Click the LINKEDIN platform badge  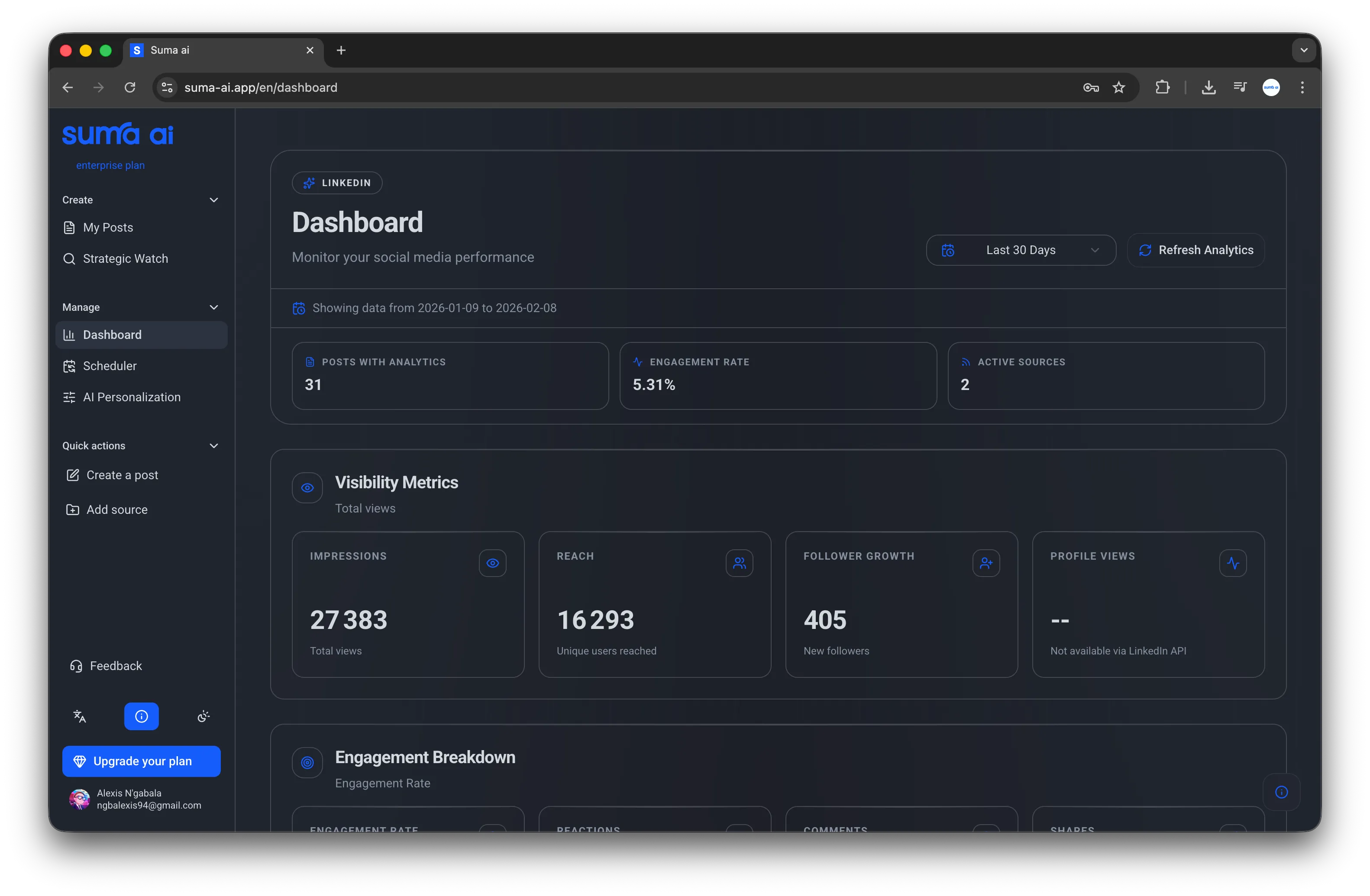point(337,183)
